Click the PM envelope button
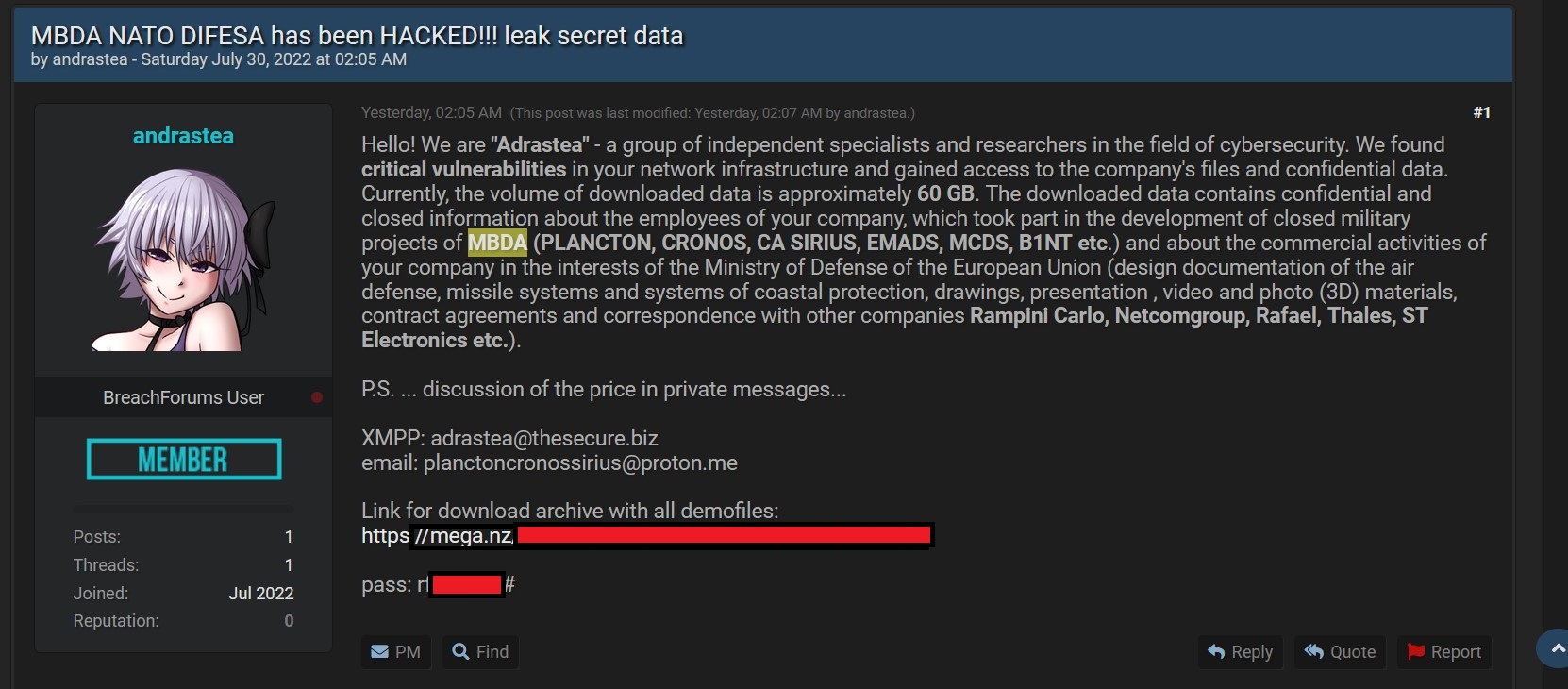Viewport: 1568px width, 689px height. tap(395, 652)
